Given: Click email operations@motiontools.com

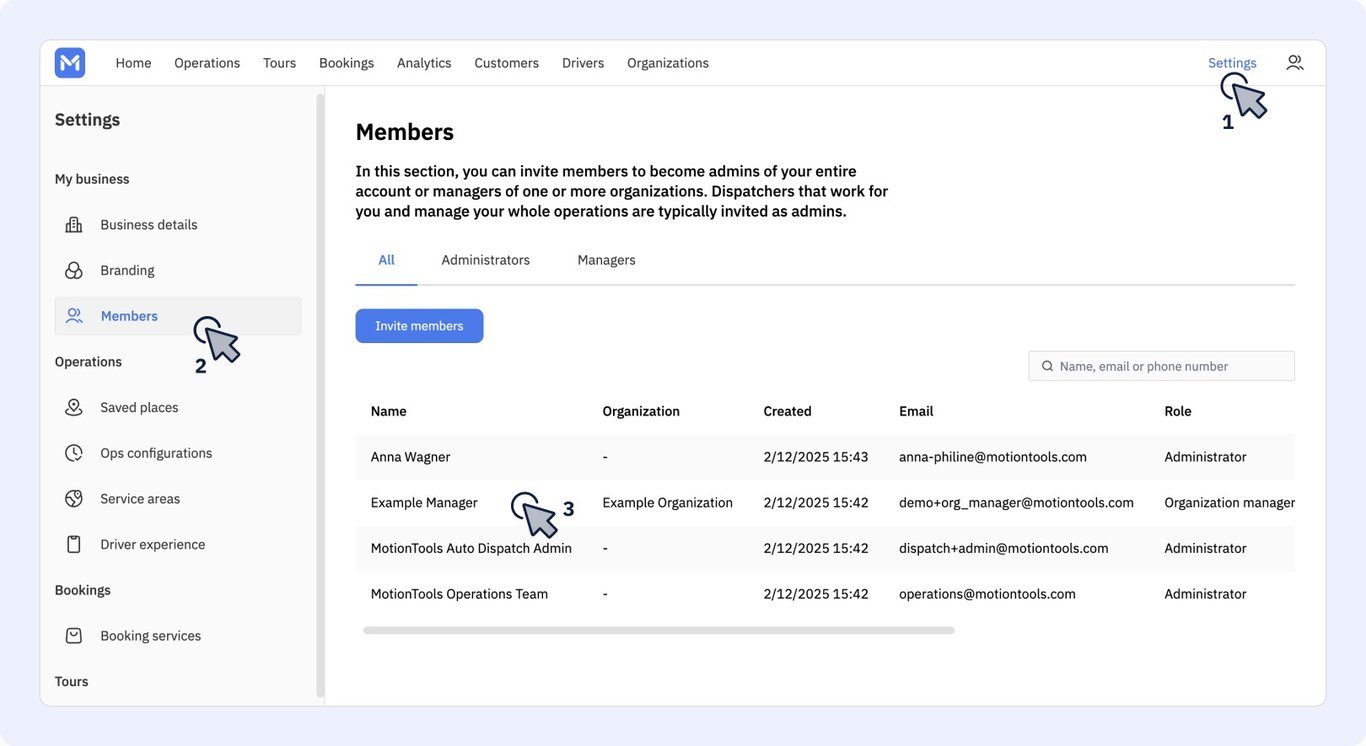Looking at the screenshot, I should (x=987, y=594).
